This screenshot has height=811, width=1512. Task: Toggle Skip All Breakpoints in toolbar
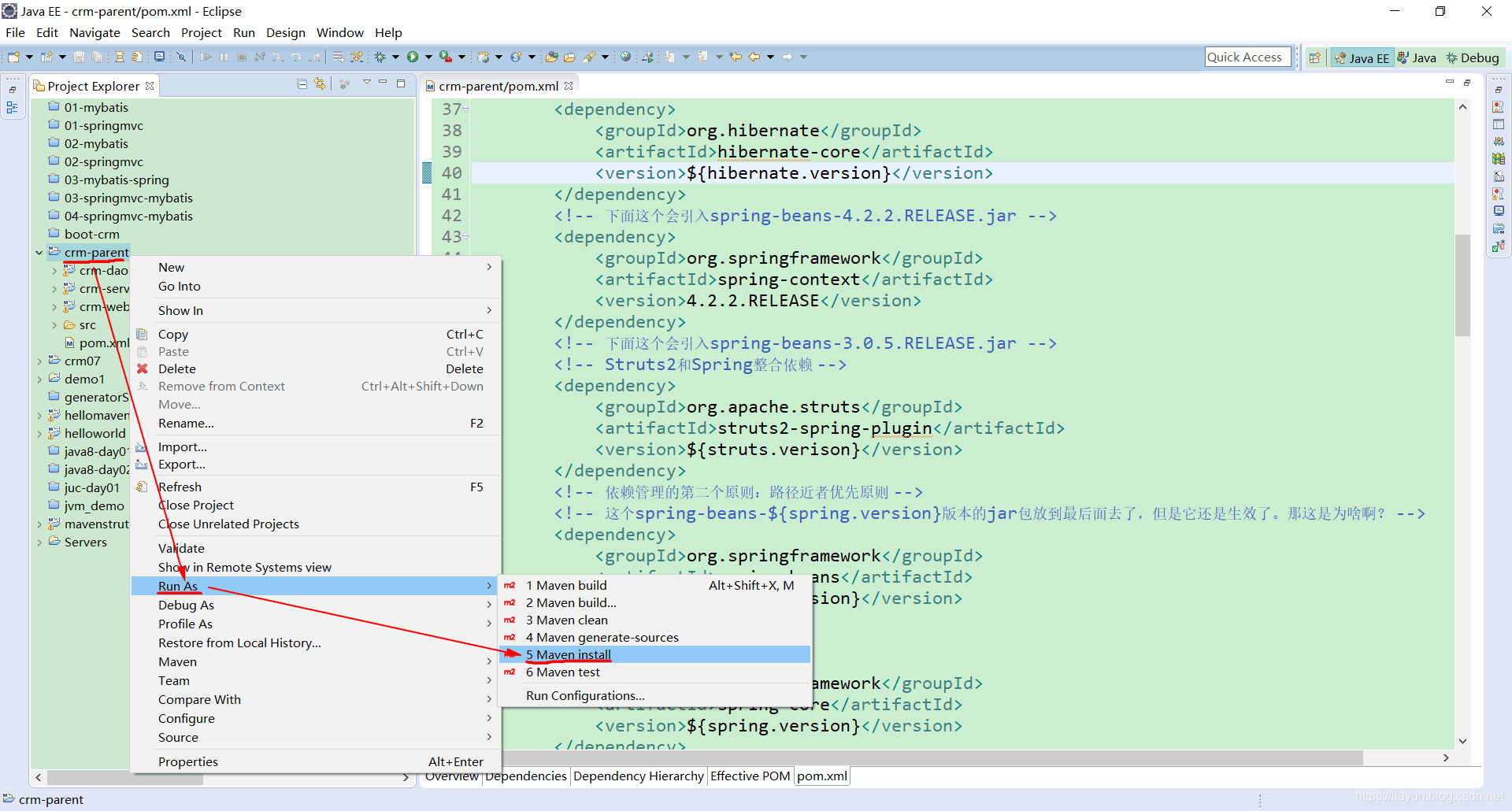(180, 57)
